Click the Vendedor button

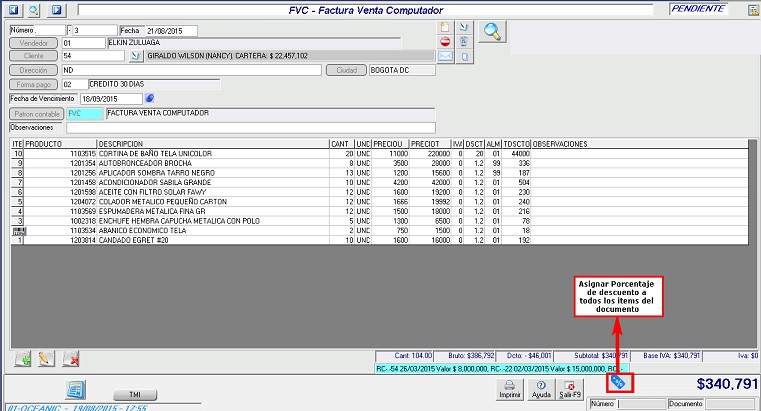[x=33, y=44]
